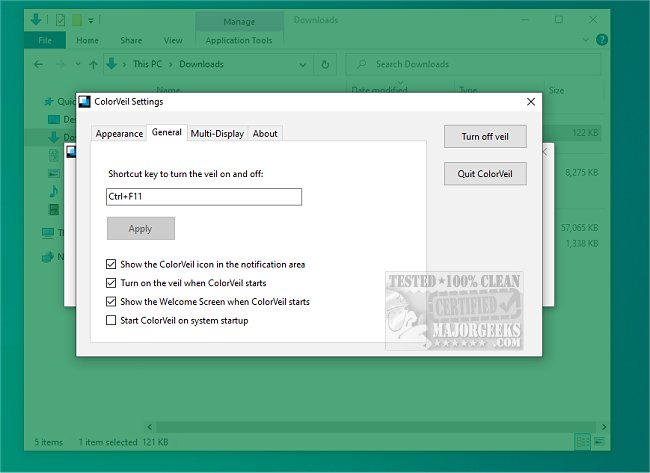
Task: Select the Music note icon in sidebar
Action: 54,191
